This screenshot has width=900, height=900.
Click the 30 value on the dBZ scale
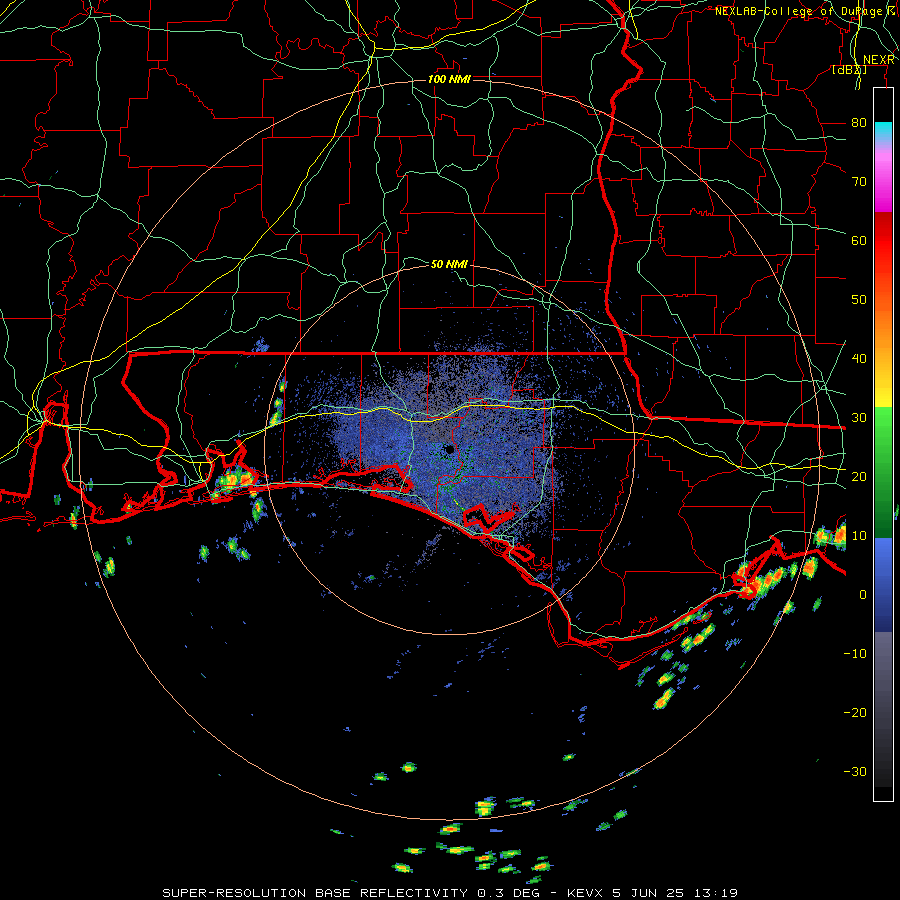coord(859,417)
